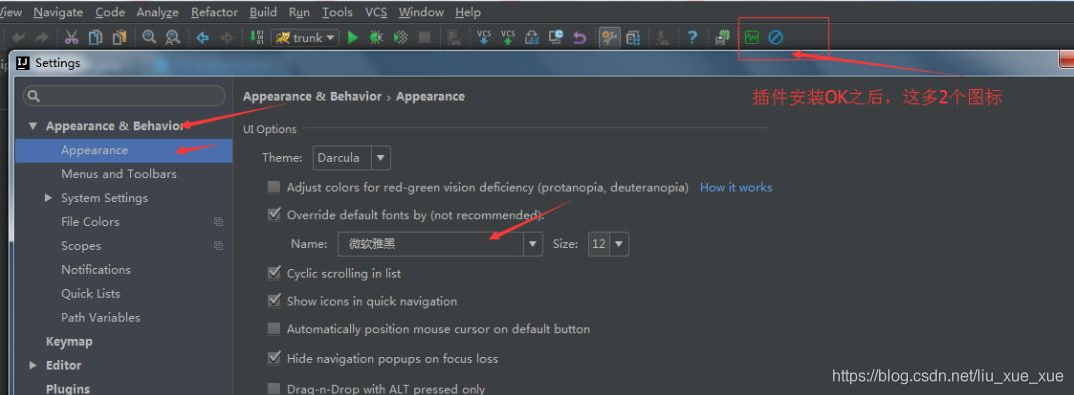Expand the Editor section arrow
The image size is (1074, 395).
[32, 365]
